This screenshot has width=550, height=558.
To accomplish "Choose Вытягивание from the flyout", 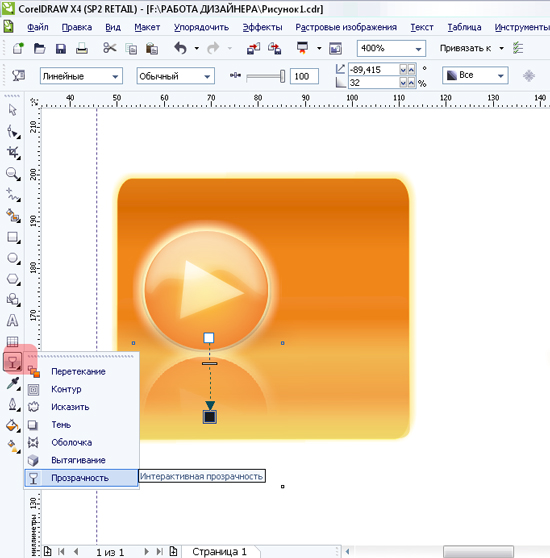I will coord(81,460).
